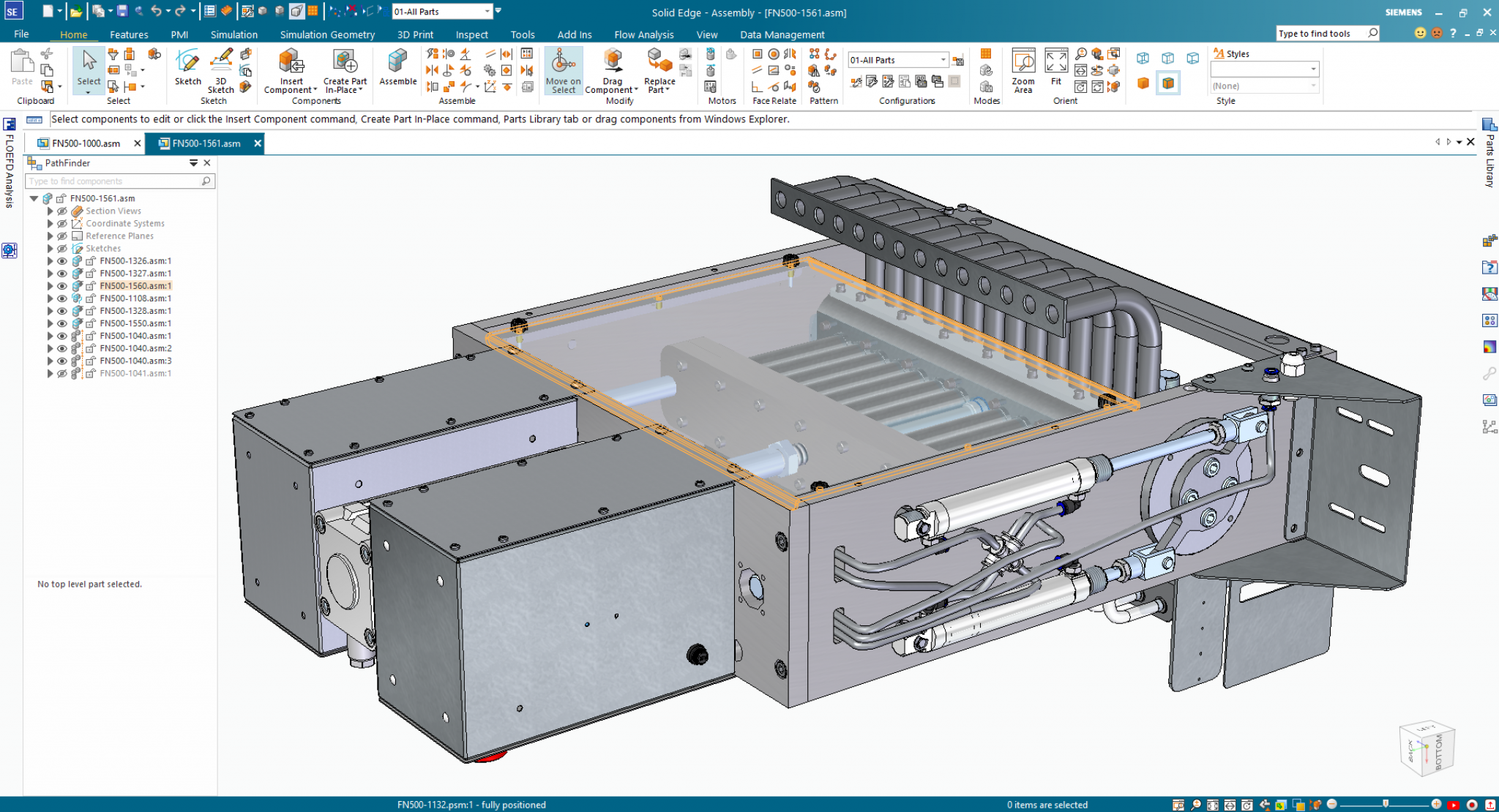
Task: Open the 01-All Parts configuration dropdown
Action: click(x=942, y=59)
